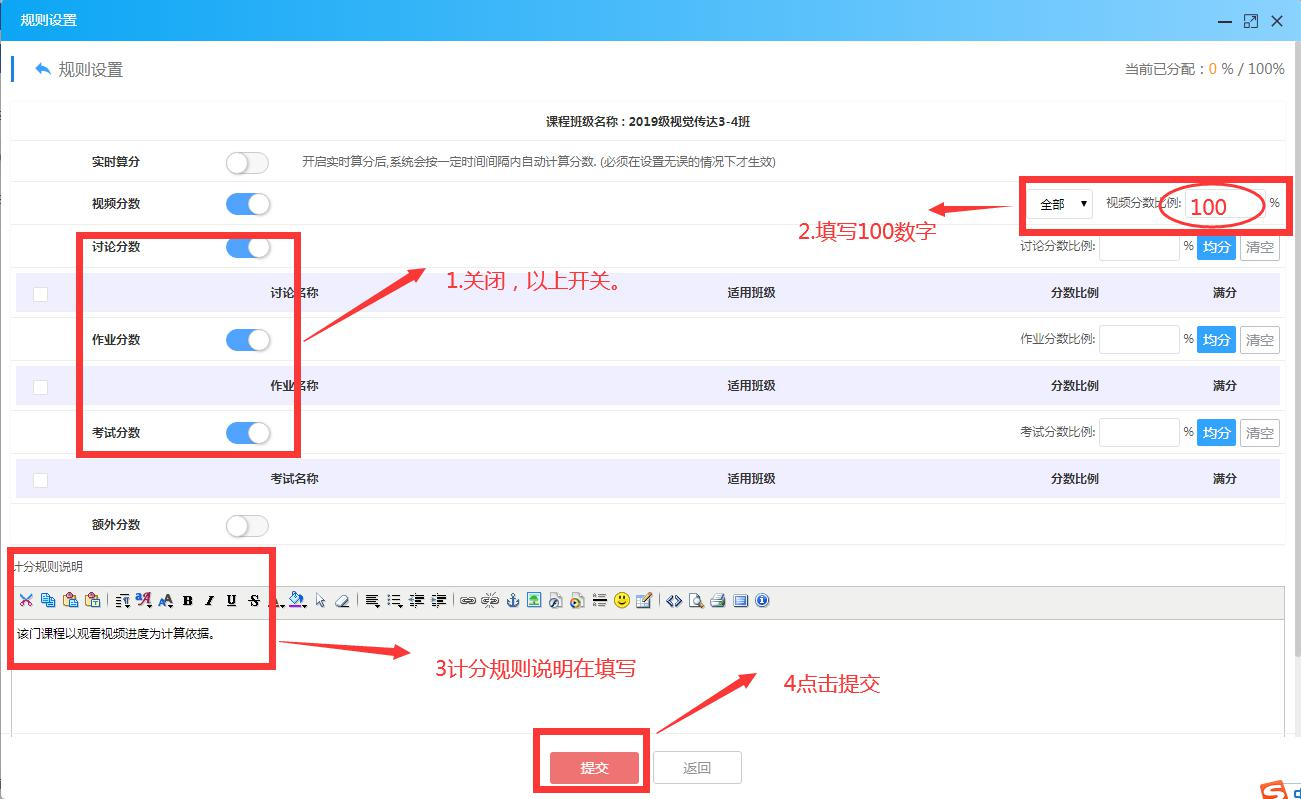Apply Italic formatting in the editor
The width and height of the screenshot is (1301, 799).
pyautogui.click(x=209, y=601)
